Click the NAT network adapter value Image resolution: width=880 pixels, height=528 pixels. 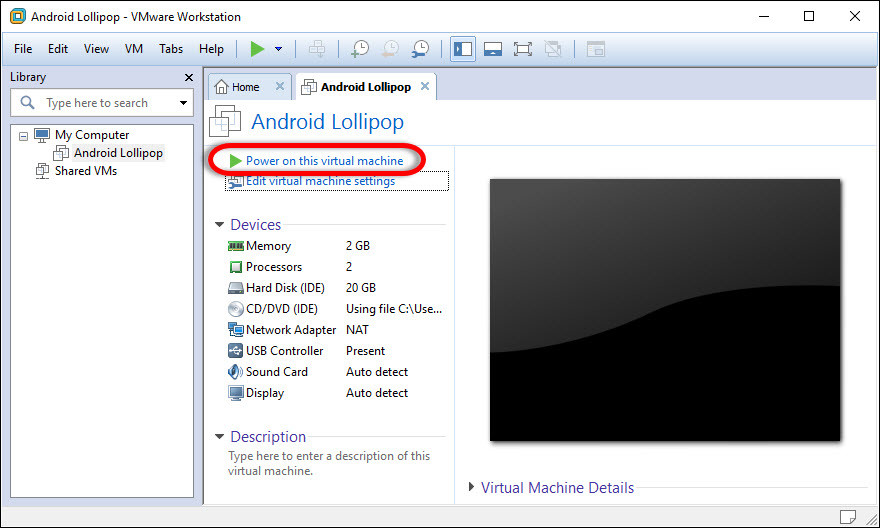(357, 329)
